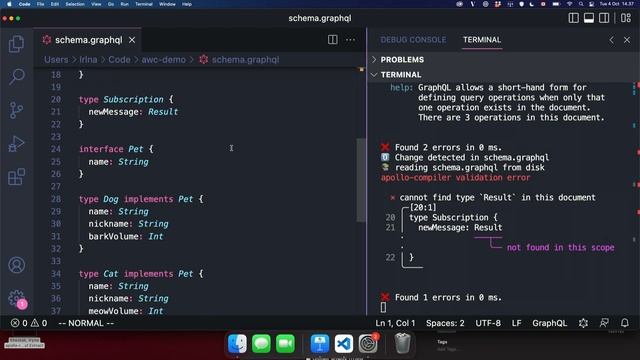The height and width of the screenshot is (360, 640).
Task: Click the Code breadcrumb segment
Action: tap(119, 60)
